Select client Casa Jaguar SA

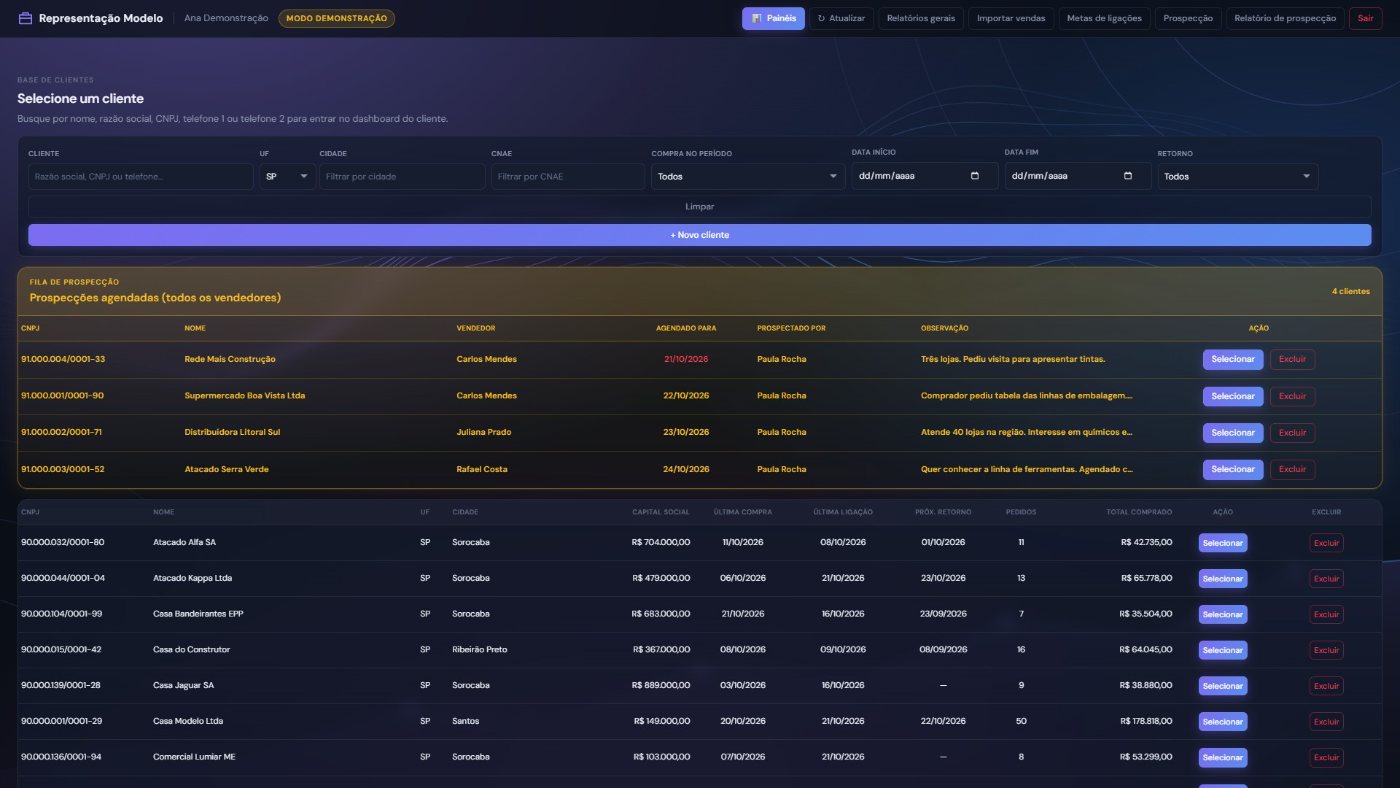(x=1223, y=686)
